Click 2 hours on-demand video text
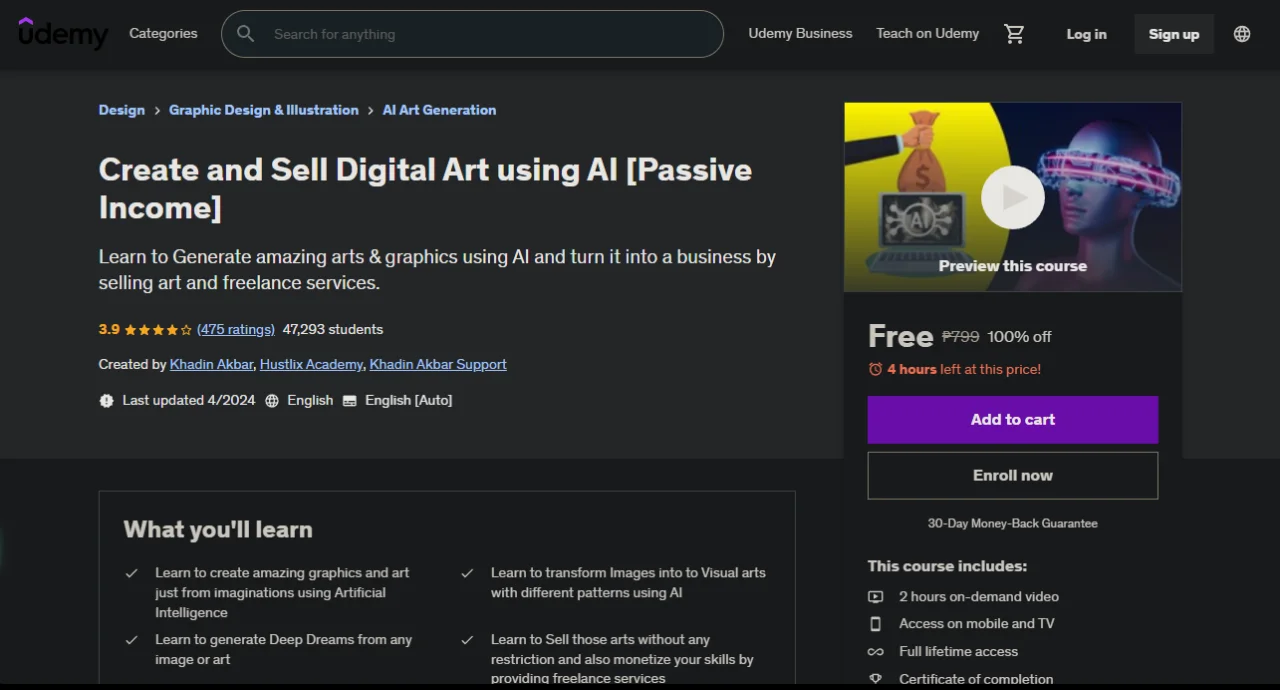The image size is (1280, 690). [979, 597]
